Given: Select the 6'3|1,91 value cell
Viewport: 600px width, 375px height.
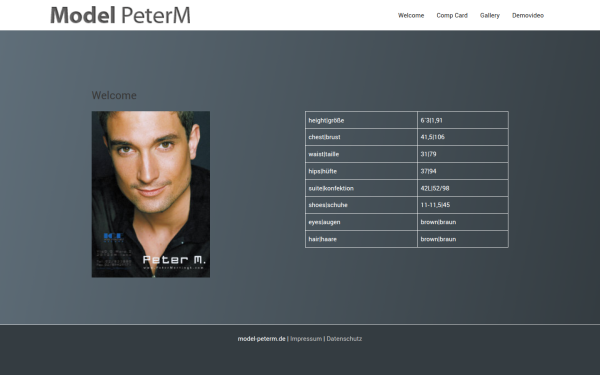Looking at the screenshot, I should [463, 120].
